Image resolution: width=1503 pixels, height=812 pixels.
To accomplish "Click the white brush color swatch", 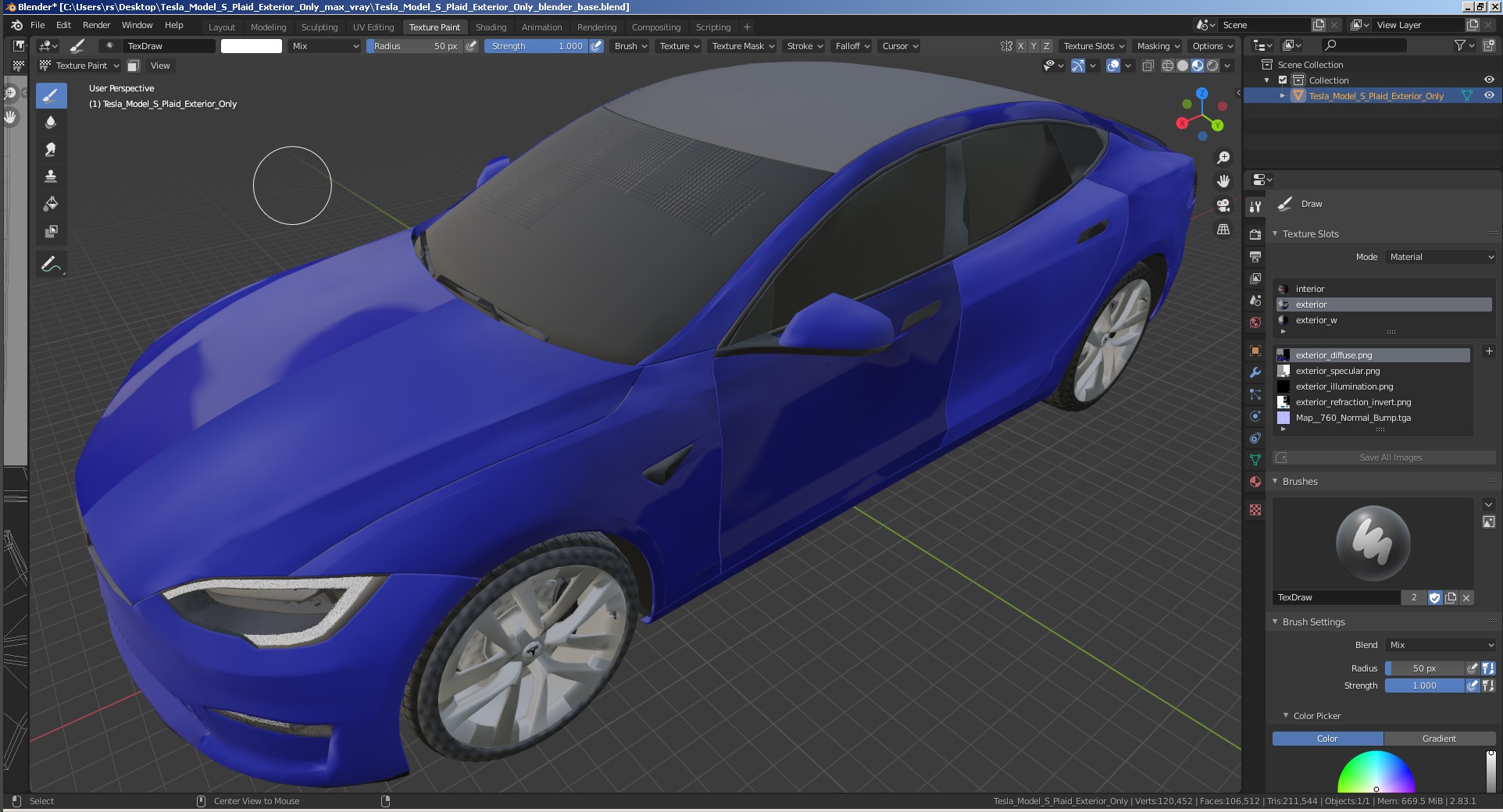I will (x=252, y=46).
